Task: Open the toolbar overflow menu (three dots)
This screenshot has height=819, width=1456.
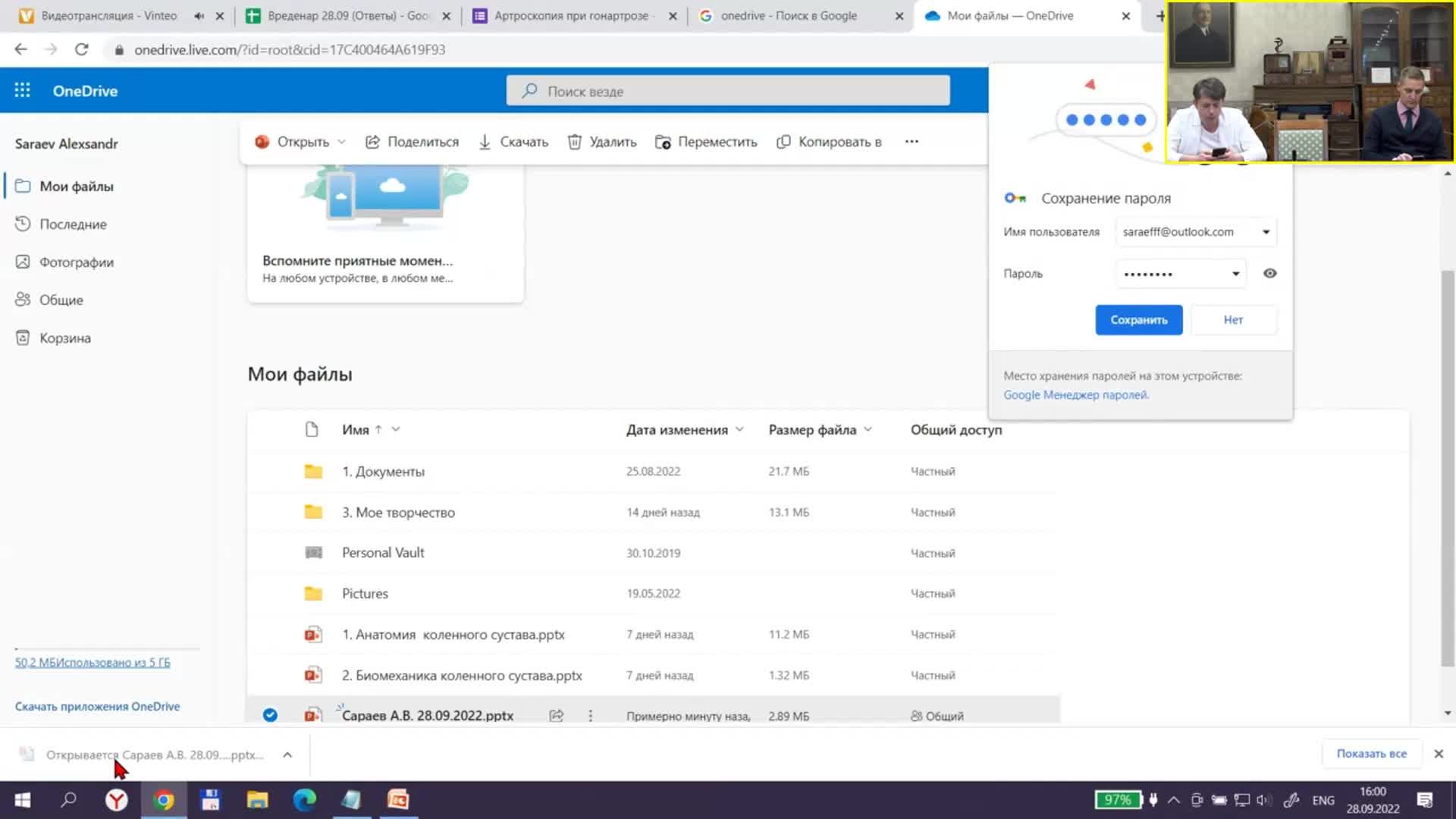Action: 912,142
